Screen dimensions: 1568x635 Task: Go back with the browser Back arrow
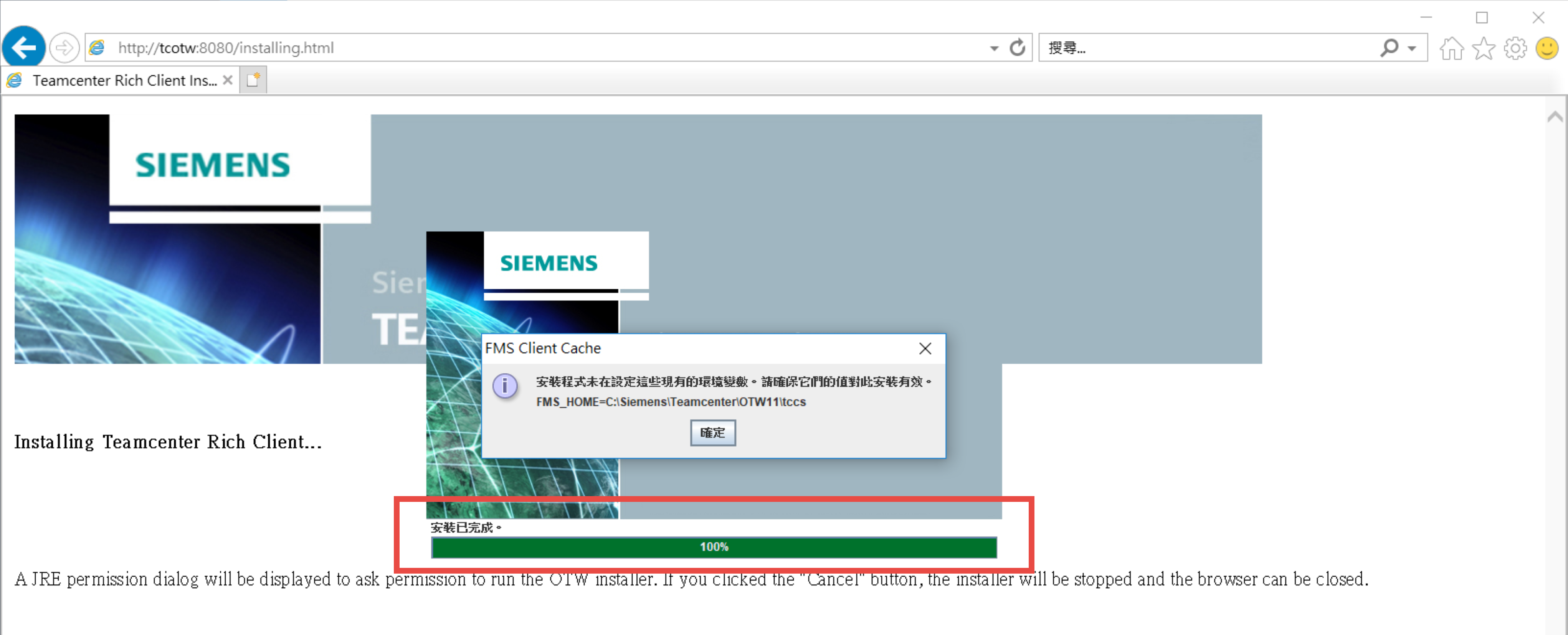coord(24,47)
